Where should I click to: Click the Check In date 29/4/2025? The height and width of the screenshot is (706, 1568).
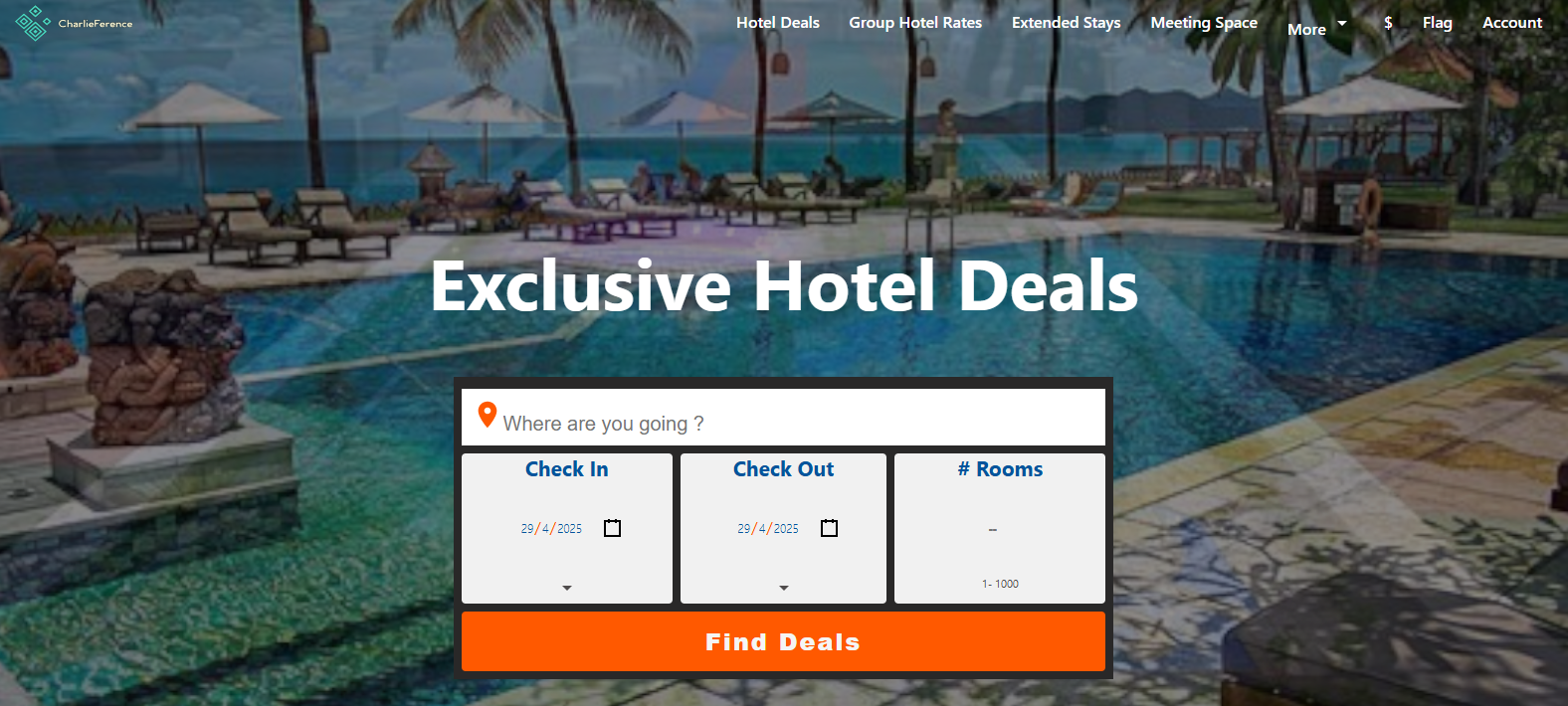[551, 529]
